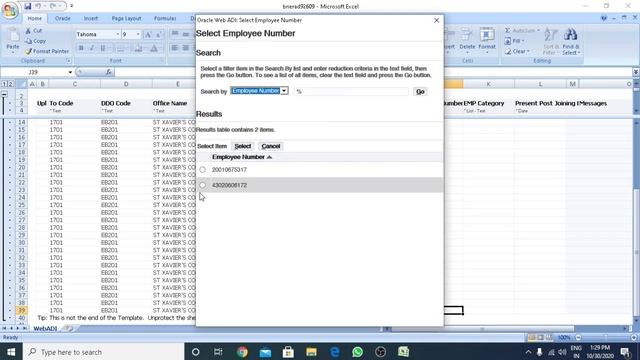
Task: Open Sort & Filter
Action: 550,41
